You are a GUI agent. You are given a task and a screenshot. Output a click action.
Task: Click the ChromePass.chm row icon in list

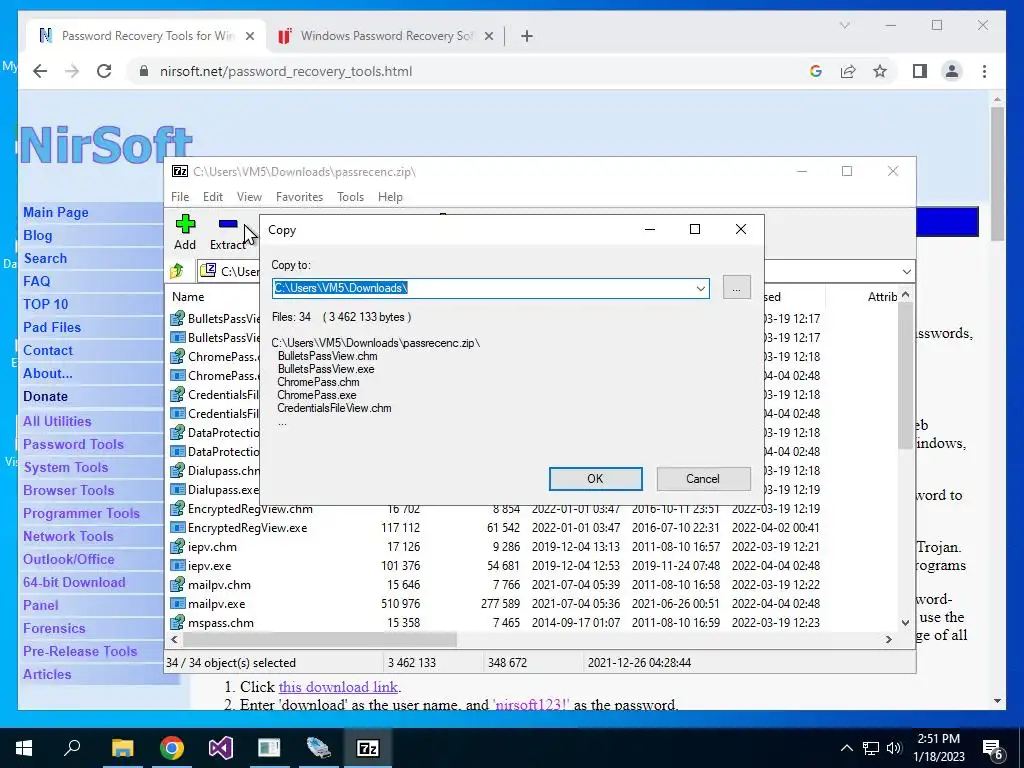[x=178, y=357]
